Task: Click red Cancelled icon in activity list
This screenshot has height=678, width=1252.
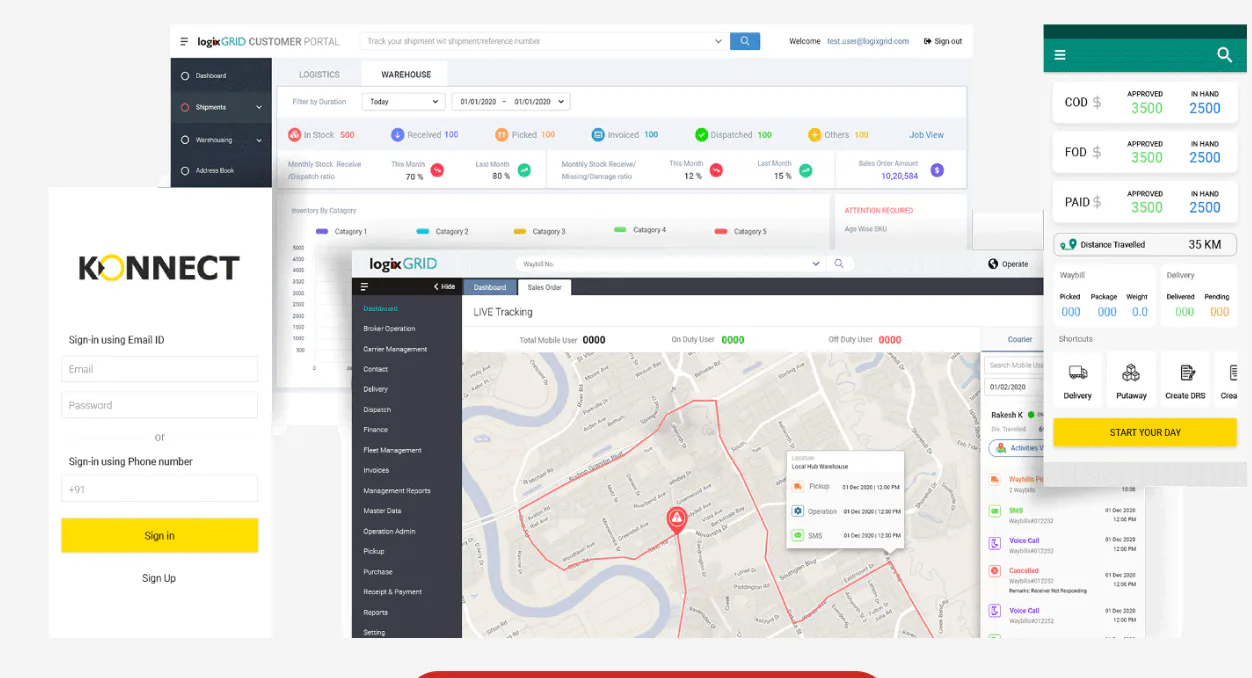Action: 995,571
